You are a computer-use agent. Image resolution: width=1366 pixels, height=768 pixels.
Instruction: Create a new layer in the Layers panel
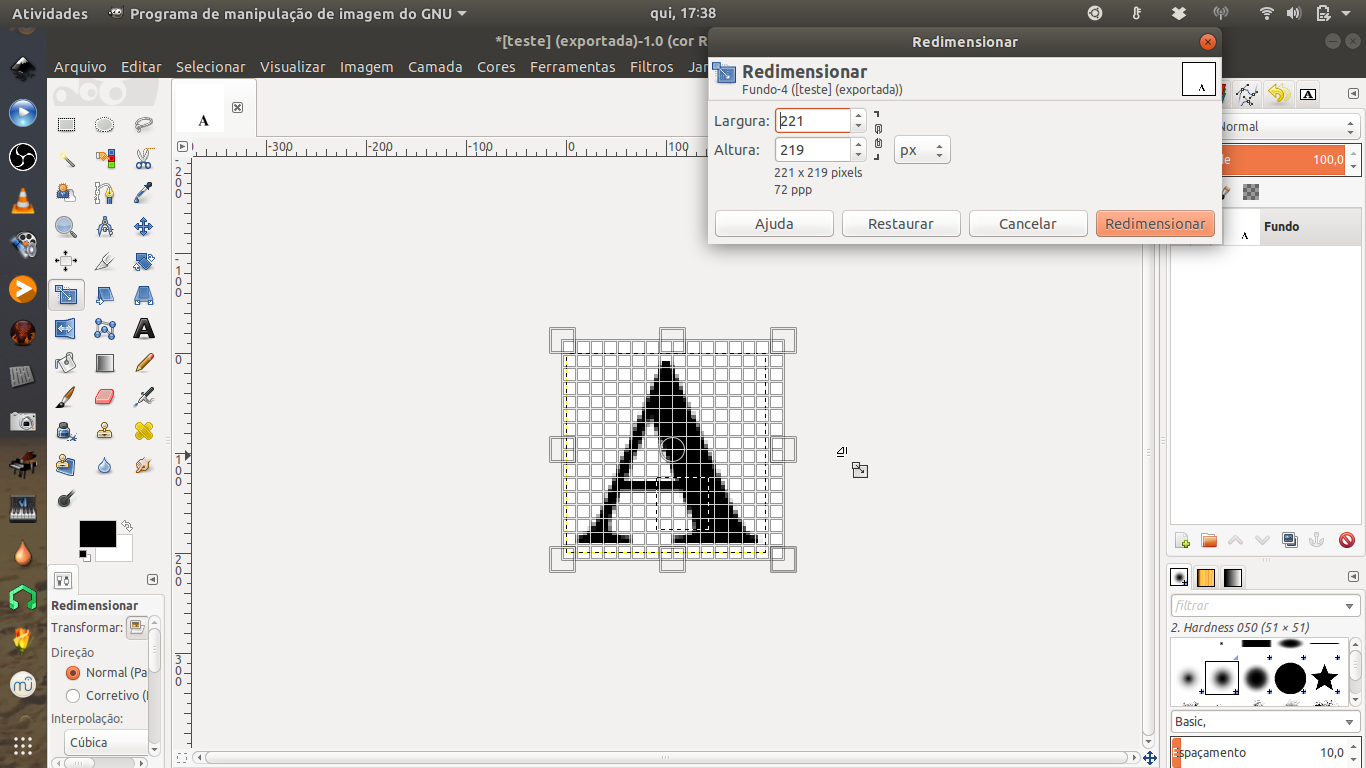click(x=1181, y=539)
